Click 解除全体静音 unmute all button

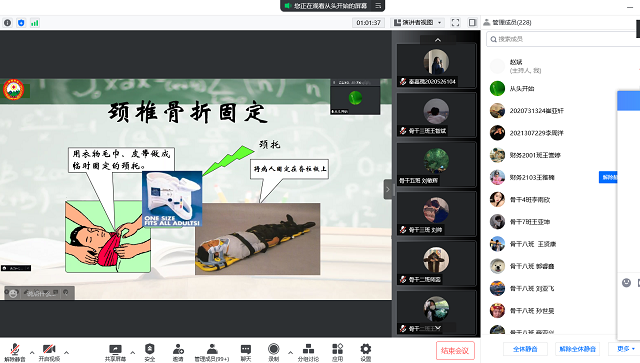(x=577, y=349)
